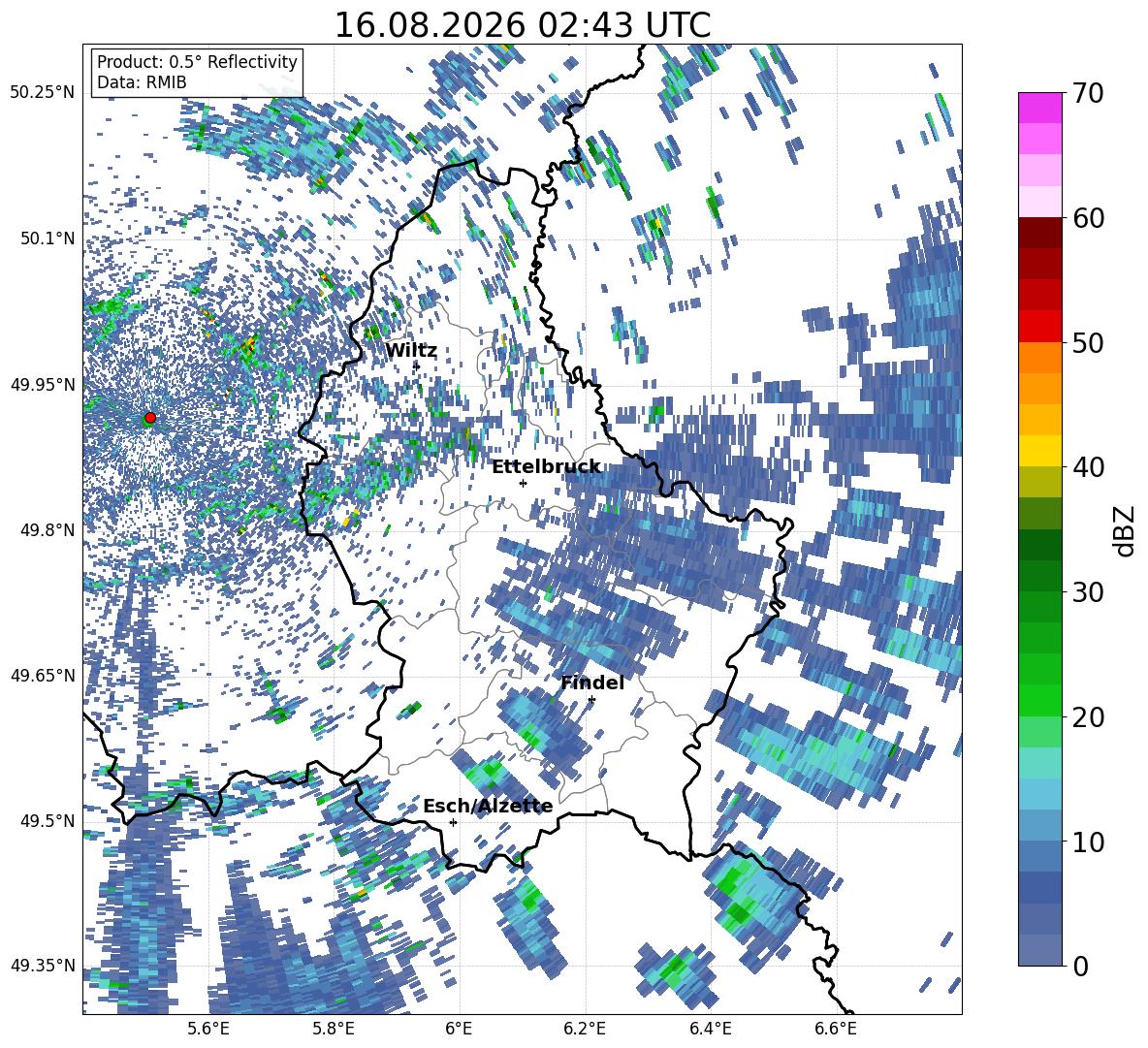The width and height of the screenshot is (1148, 1048).
Task: Click the Wiltz station cross marker
Action: tap(417, 366)
